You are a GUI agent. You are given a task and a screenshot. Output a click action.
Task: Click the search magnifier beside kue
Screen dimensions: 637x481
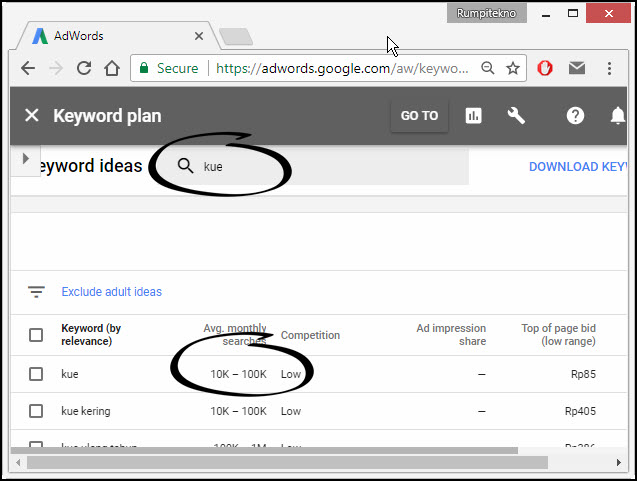pyautogui.click(x=185, y=166)
